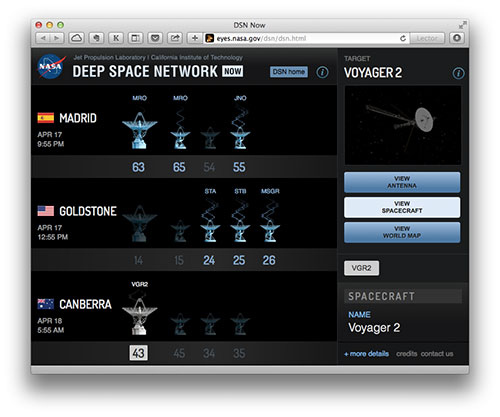Open the contact us link
500x417 pixels.
(x=437, y=354)
